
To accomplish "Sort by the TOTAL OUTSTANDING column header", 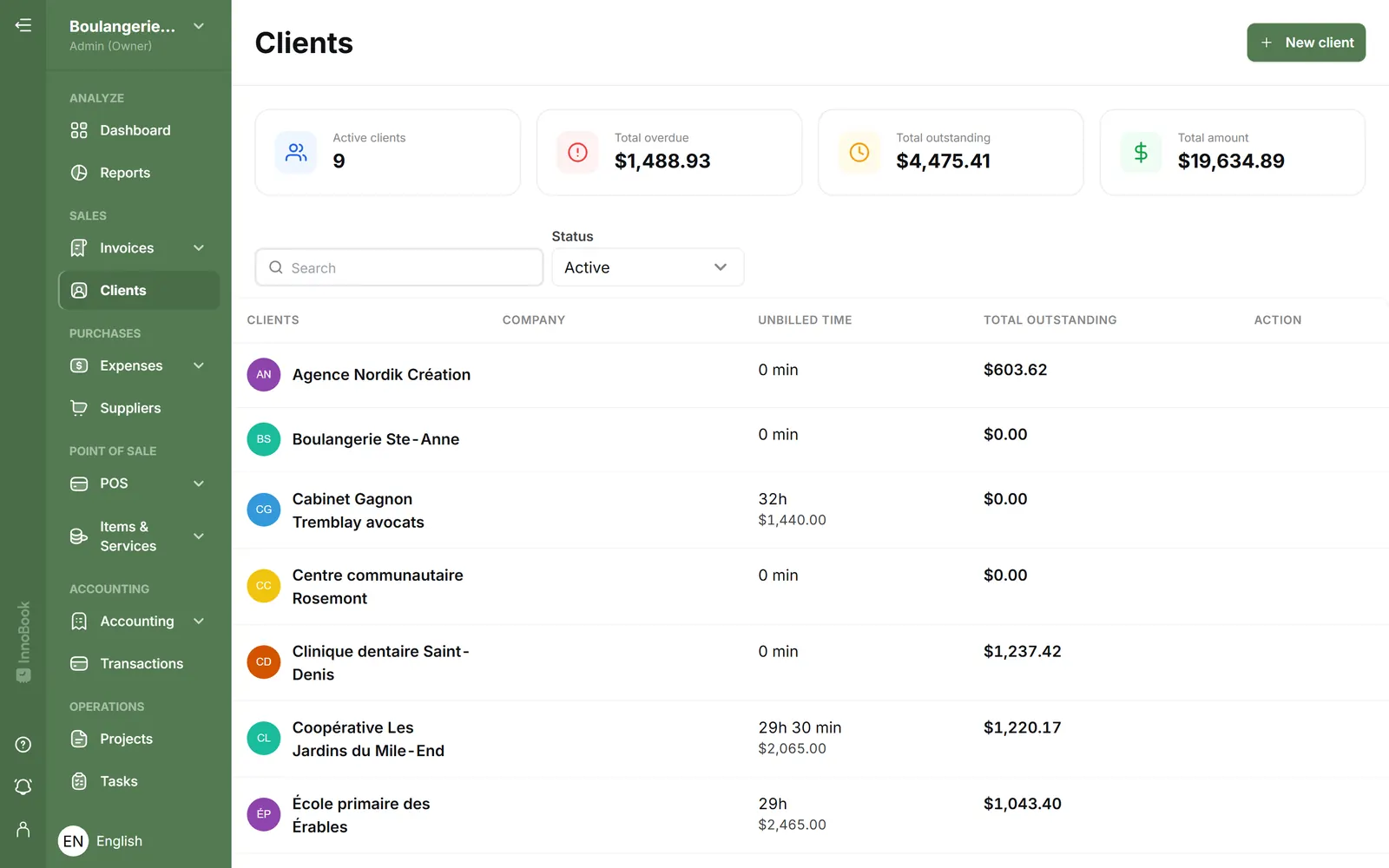I will tap(1050, 320).
